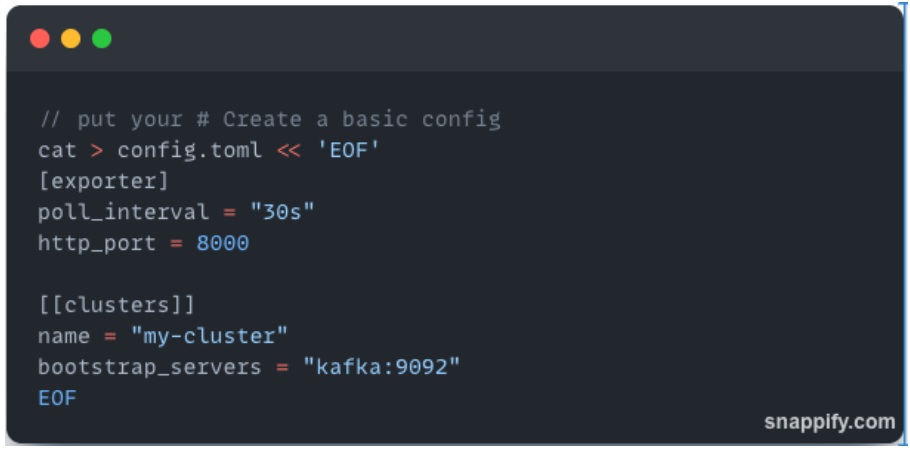Click the "30s" string value

[x=282, y=212]
